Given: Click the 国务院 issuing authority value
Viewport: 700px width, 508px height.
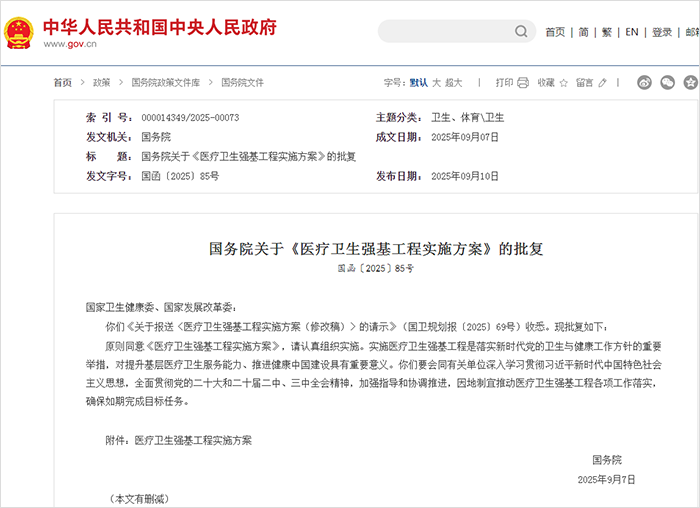Looking at the screenshot, I should [156, 137].
